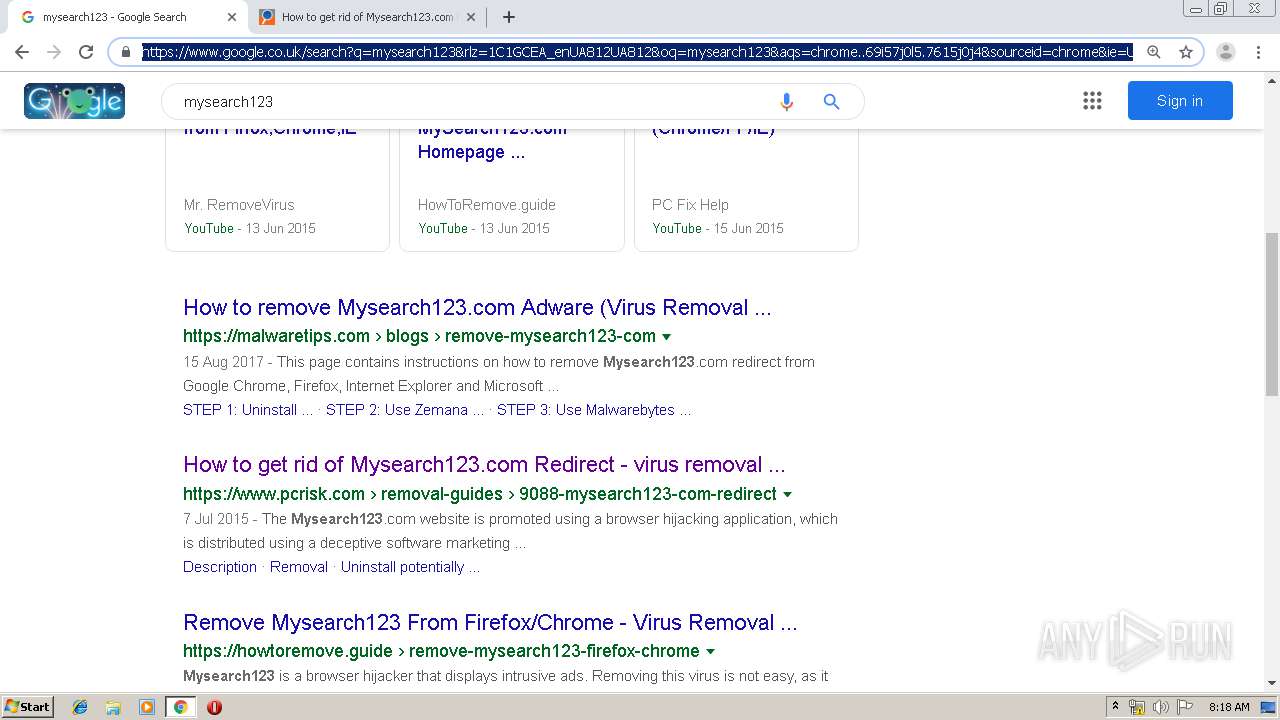
Task: Open media player from taskbar
Action: [147, 707]
